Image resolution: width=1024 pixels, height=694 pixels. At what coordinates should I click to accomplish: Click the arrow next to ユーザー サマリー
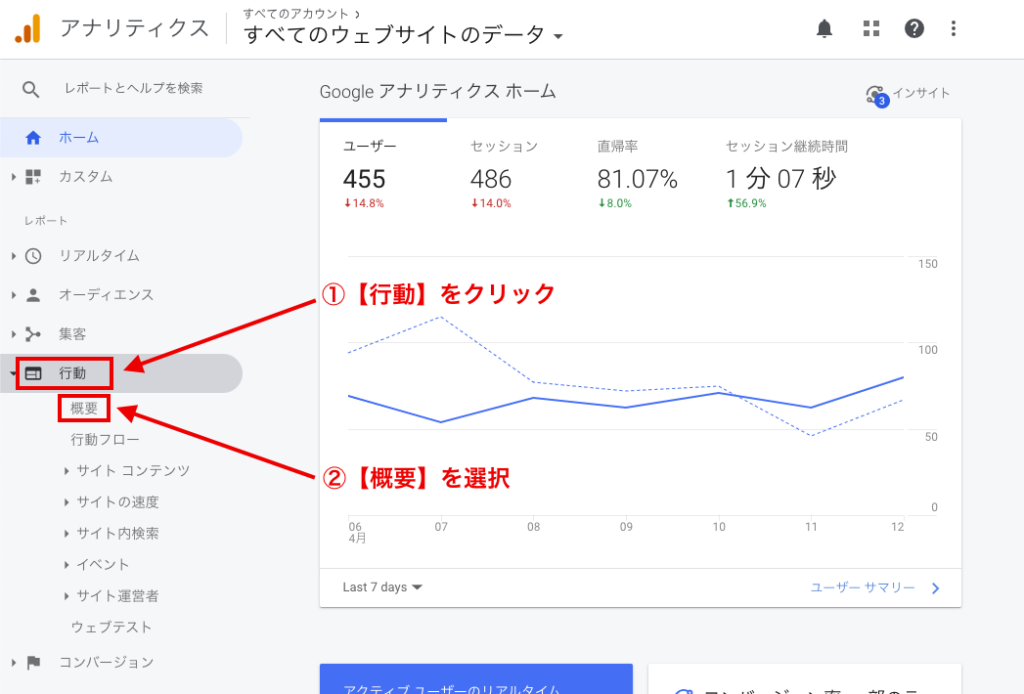click(x=935, y=588)
